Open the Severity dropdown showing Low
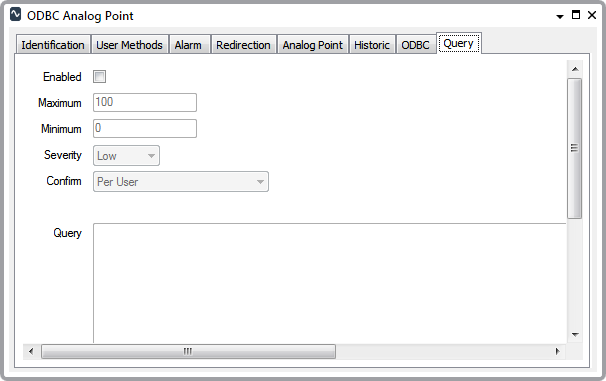This screenshot has width=606, height=381. point(126,156)
